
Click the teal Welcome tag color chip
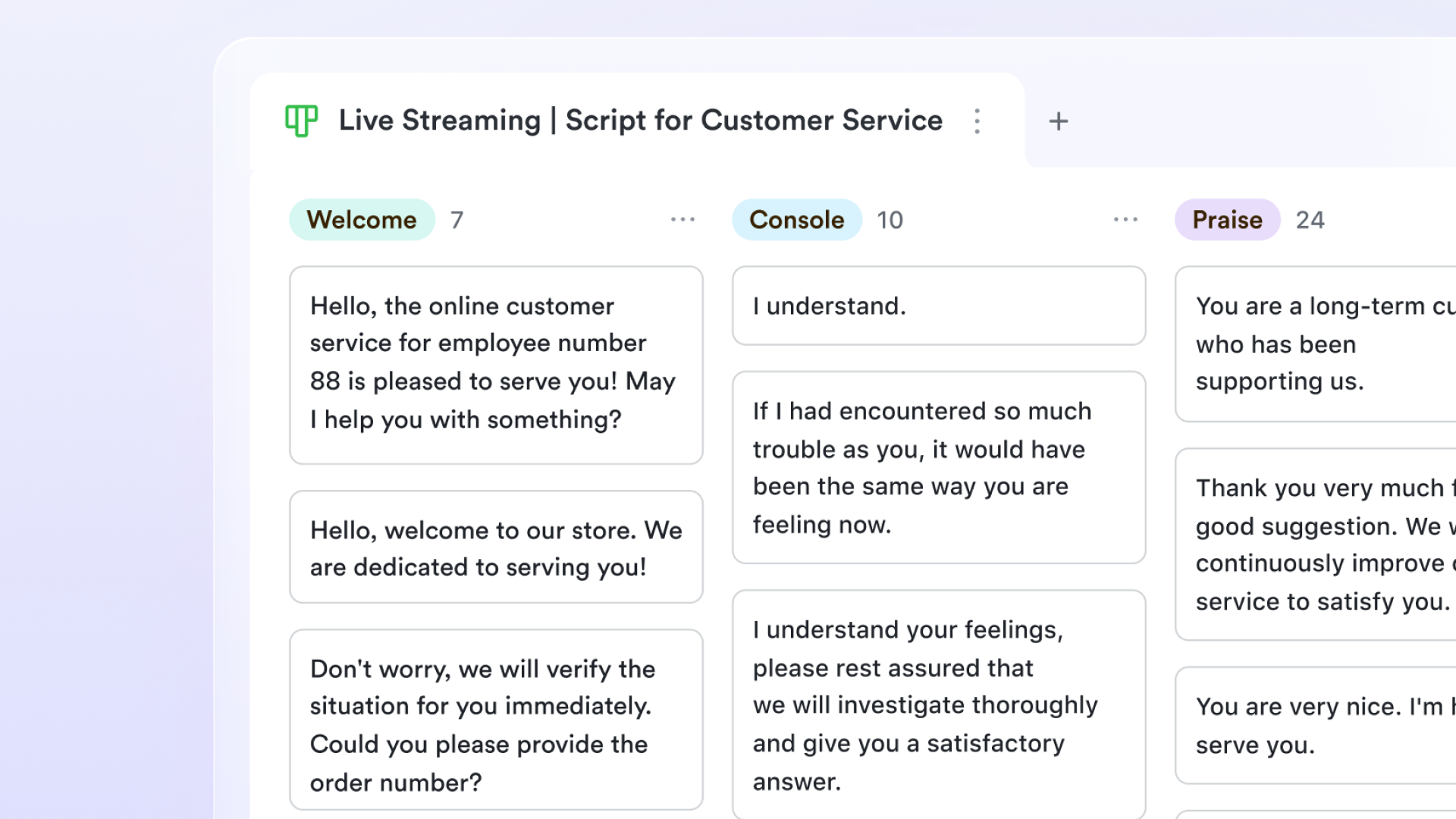point(362,220)
